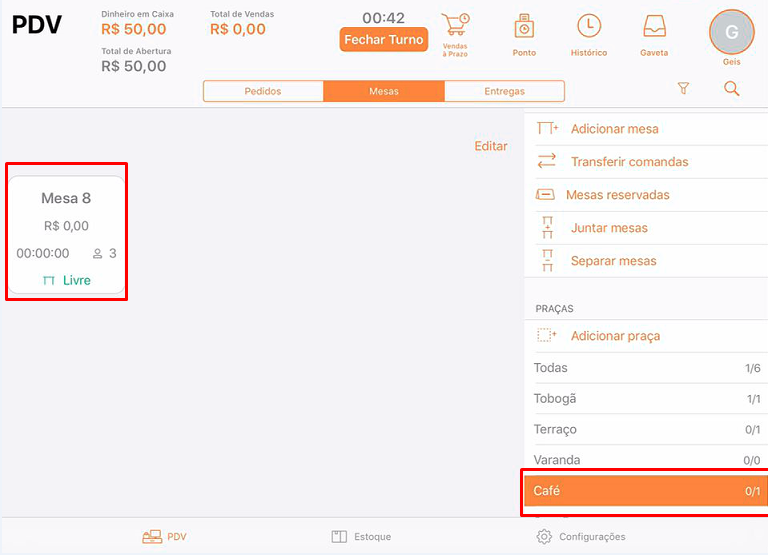This screenshot has width=768, height=555.
Task: Click the PDV title logo
Action: (x=37, y=25)
